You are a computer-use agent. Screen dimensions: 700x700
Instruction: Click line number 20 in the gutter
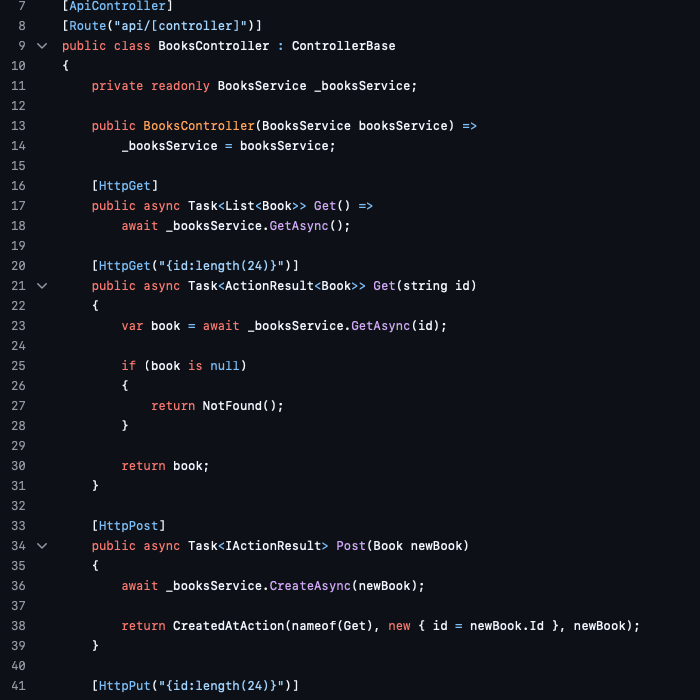(18, 266)
